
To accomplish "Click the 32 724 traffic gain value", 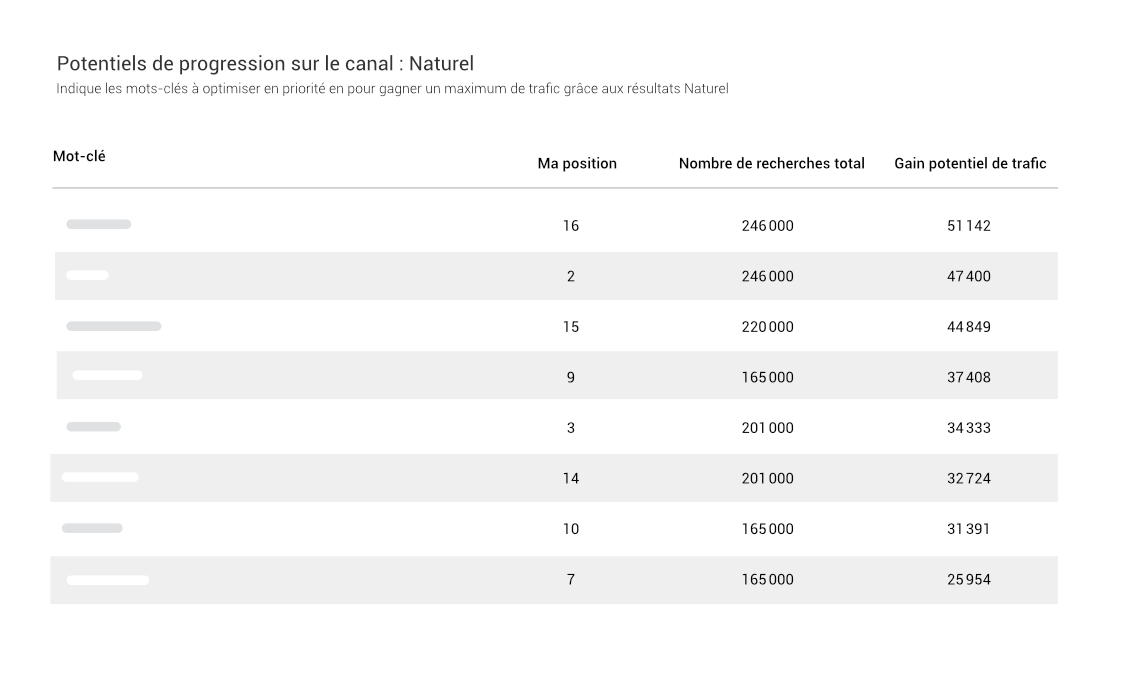I will 969,478.
